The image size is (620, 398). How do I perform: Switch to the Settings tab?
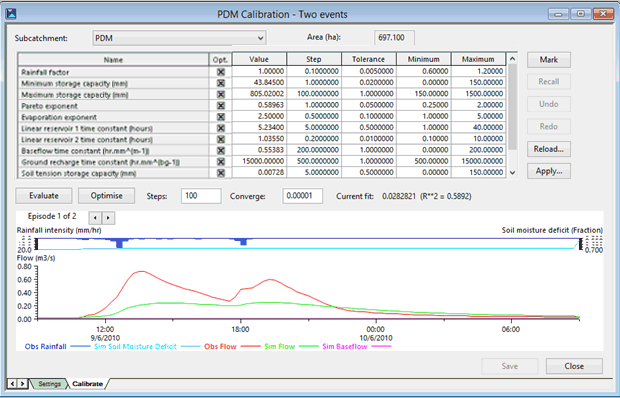click(x=49, y=384)
